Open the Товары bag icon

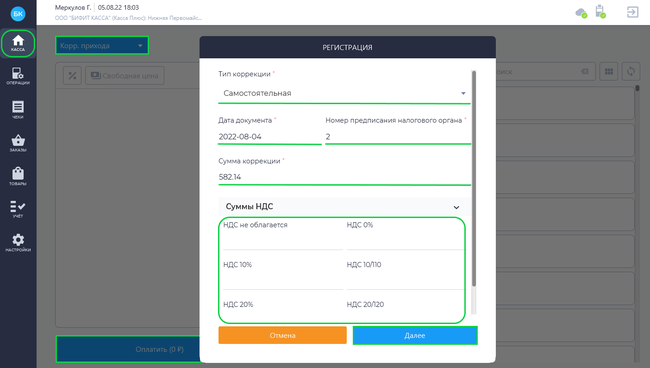[x=18, y=177]
